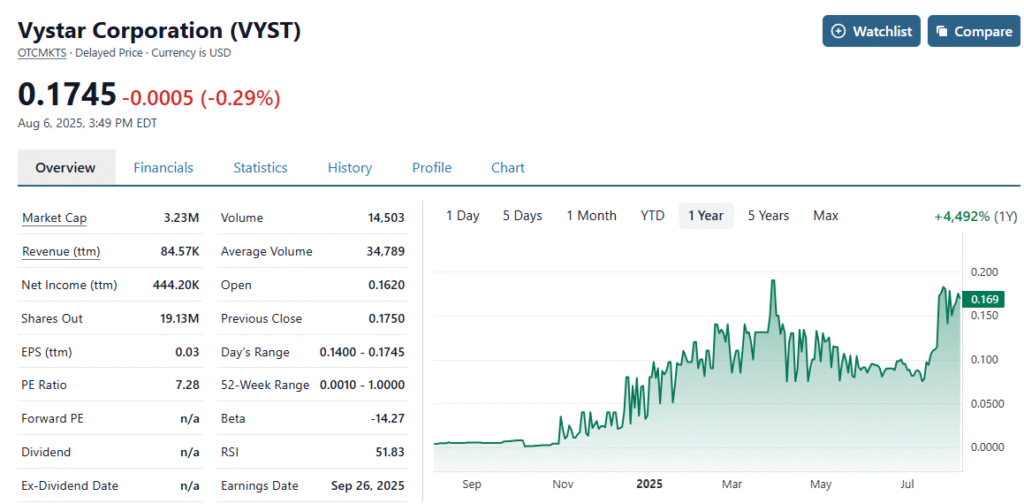Image resolution: width=1024 pixels, height=504 pixels.
Task: Click the plus icon on Watchlist button
Action: click(839, 31)
